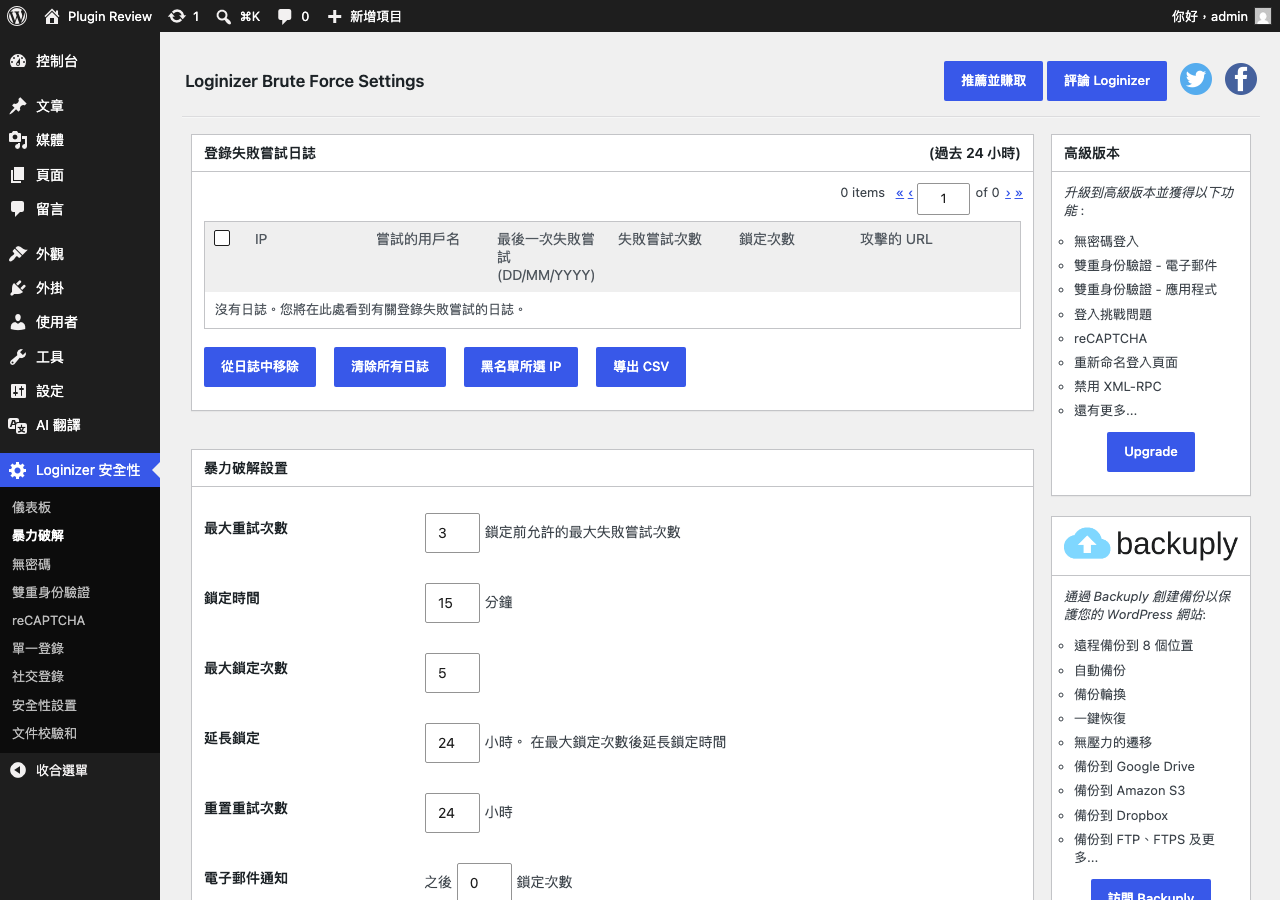Click the Loginizer 安全性 gear icon
This screenshot has height=900, width=1280.
(x=18, y=470)
